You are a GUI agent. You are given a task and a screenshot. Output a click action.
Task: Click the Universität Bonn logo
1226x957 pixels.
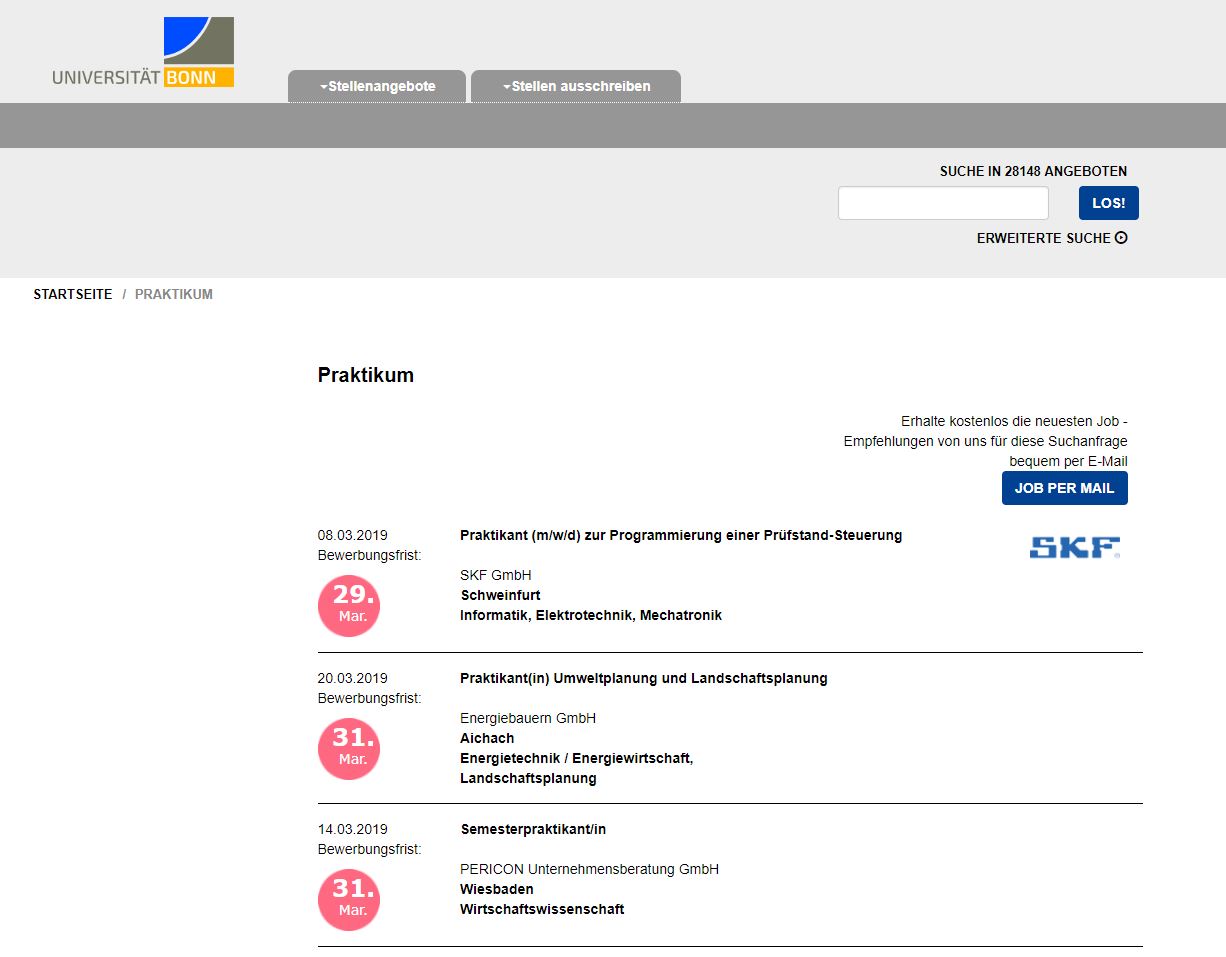pos(143,50)
